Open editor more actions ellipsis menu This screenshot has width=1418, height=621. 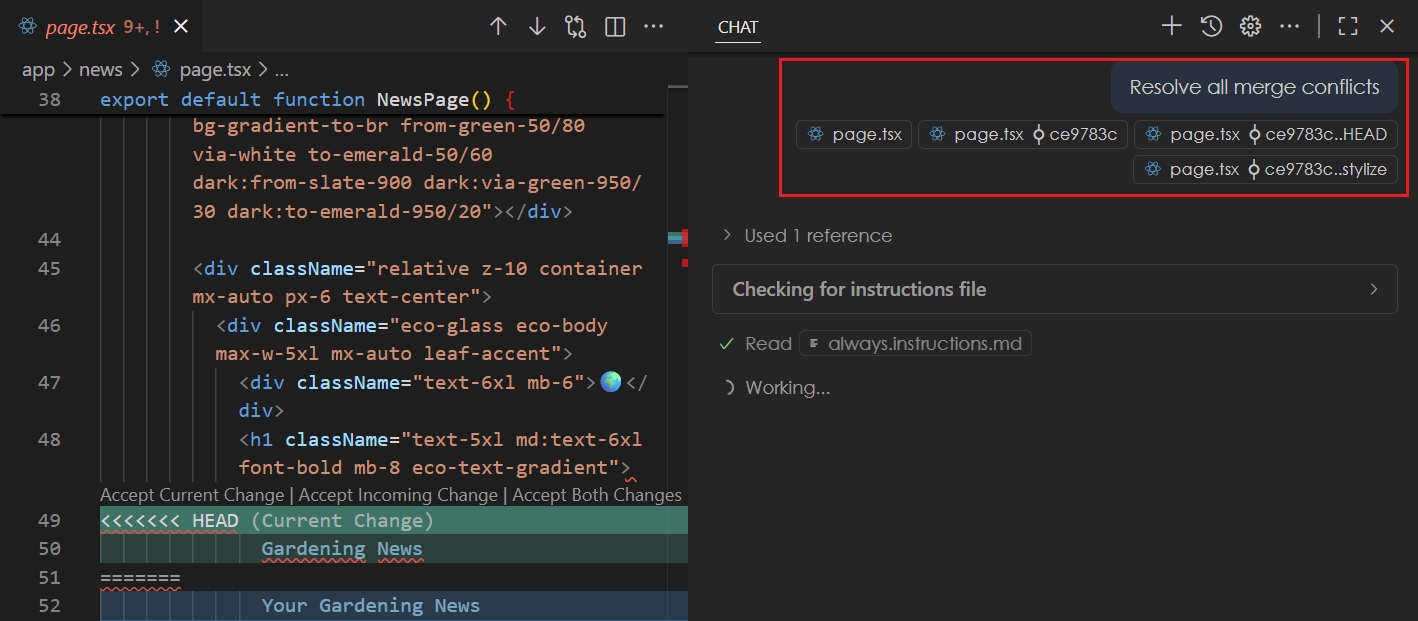pos(653,27)
